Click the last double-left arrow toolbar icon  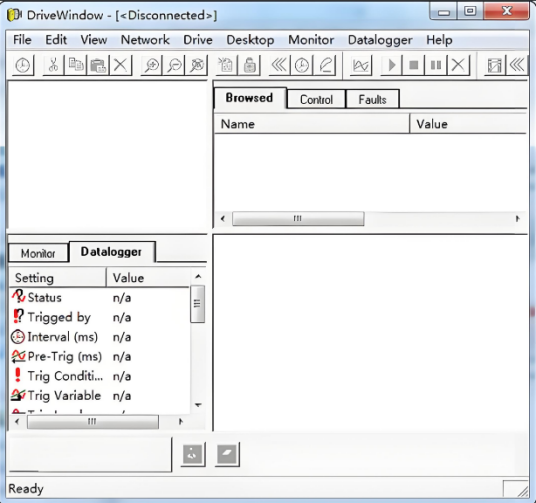[x=517, y=65]
